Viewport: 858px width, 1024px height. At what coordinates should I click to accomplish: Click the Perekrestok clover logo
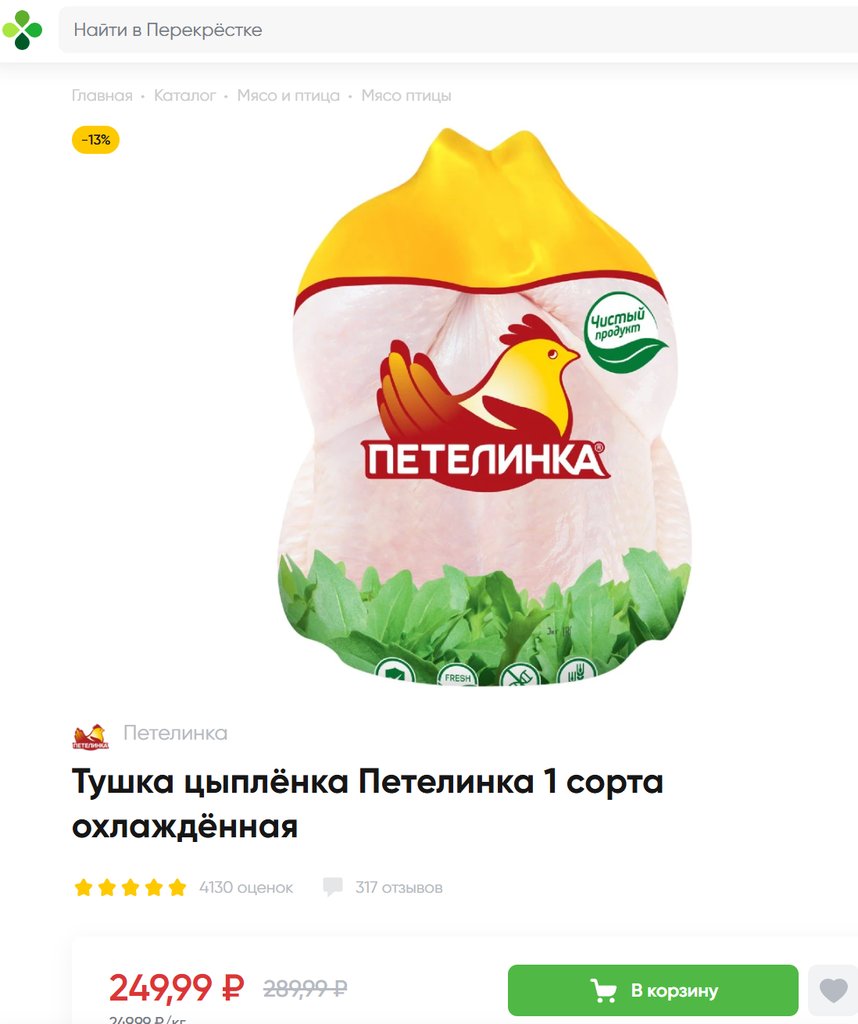click(x=22, y=29)
